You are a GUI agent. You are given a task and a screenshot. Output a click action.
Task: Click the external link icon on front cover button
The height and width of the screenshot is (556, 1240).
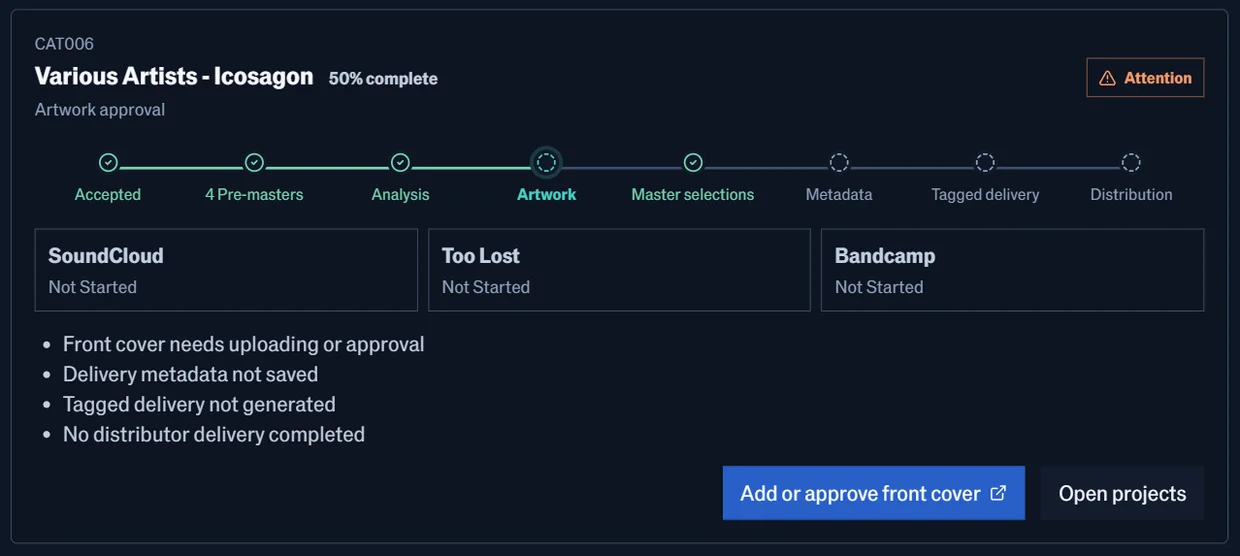(x=998, y=493)
